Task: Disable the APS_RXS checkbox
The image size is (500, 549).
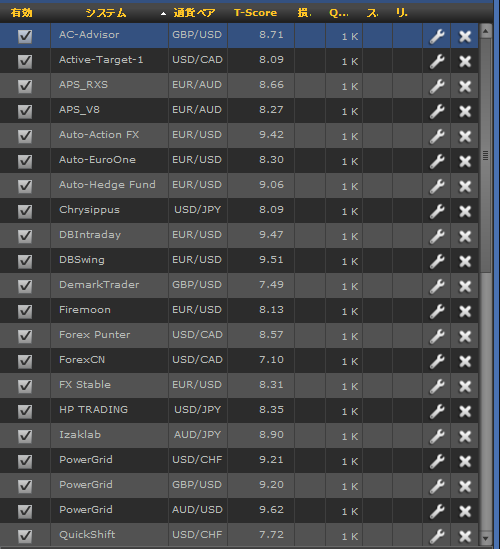Action: point(25,86)
